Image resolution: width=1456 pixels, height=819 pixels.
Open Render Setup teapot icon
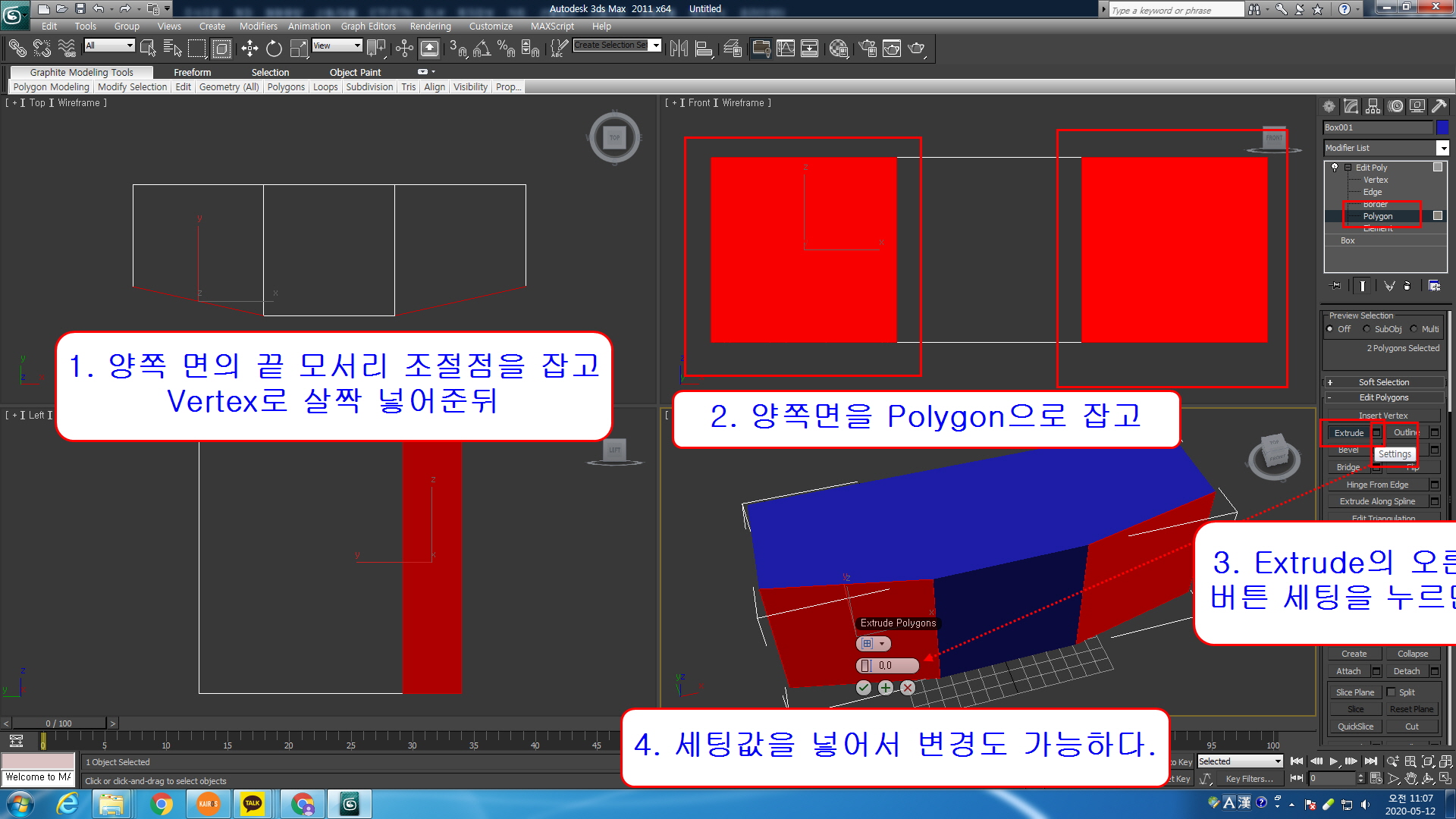click(x=868, y=49)
